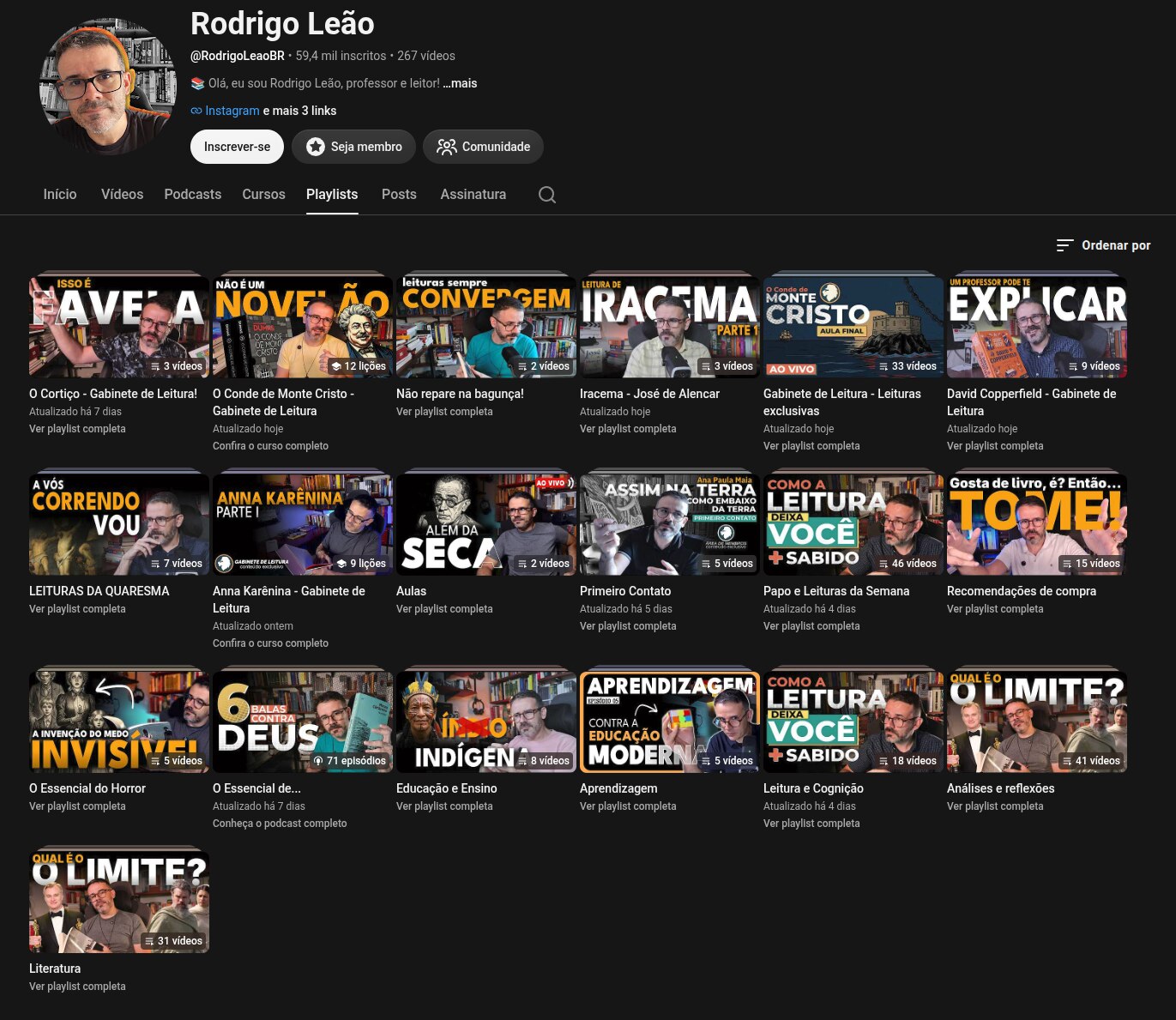Image resolution: width=1176 pixels, height=1020 pixels.
Task: Open the 'e mais 3 links' text
Action: (299, 111)
